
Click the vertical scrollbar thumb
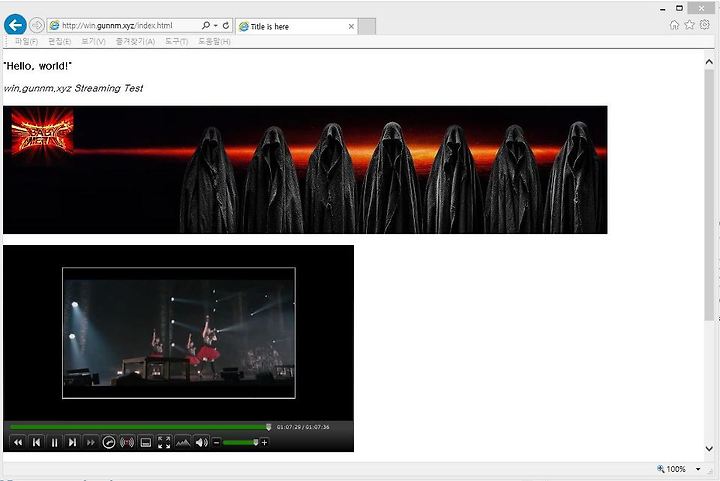[709, 195]
